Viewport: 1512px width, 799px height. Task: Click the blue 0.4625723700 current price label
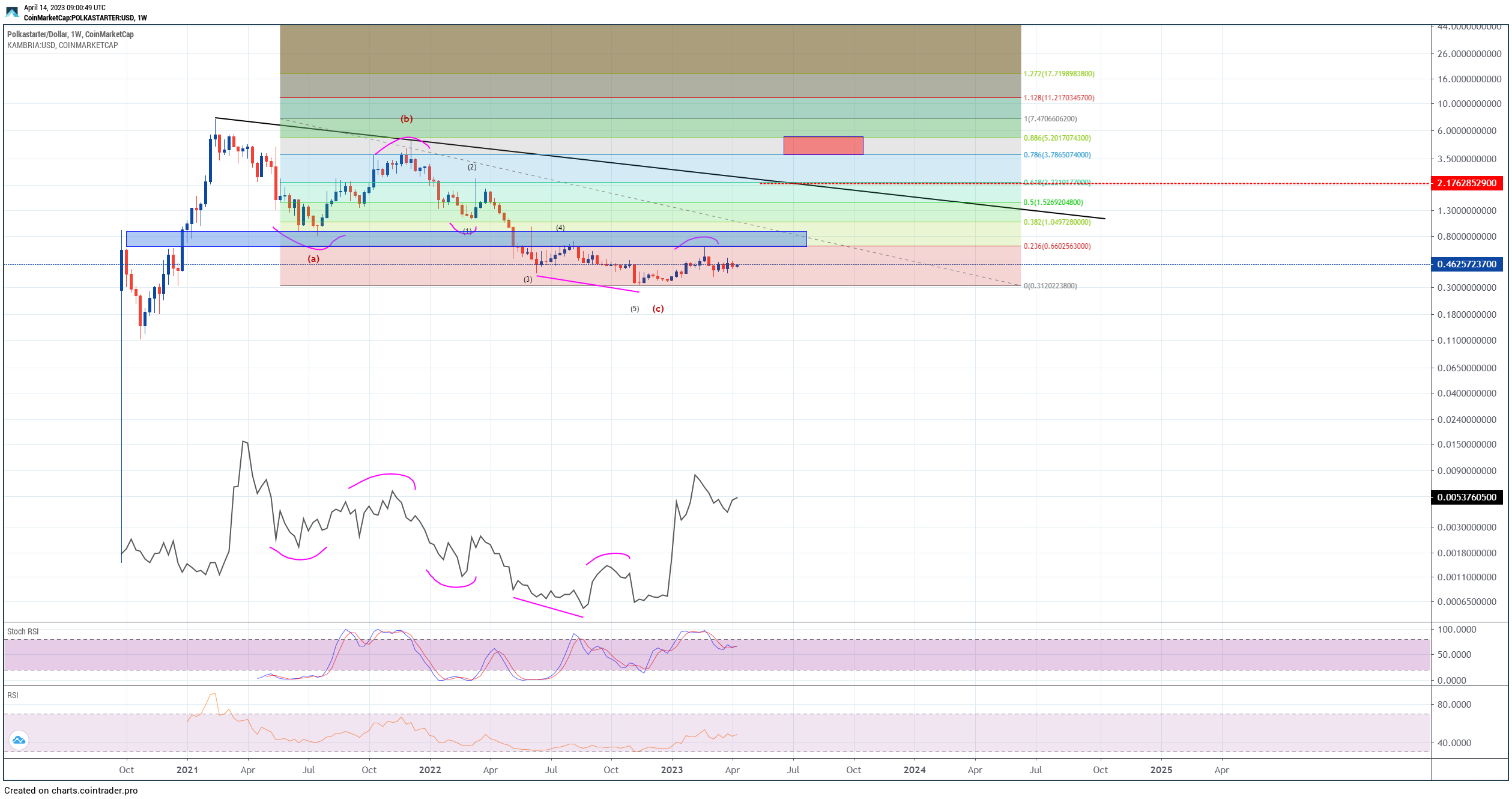[1466, 264]
